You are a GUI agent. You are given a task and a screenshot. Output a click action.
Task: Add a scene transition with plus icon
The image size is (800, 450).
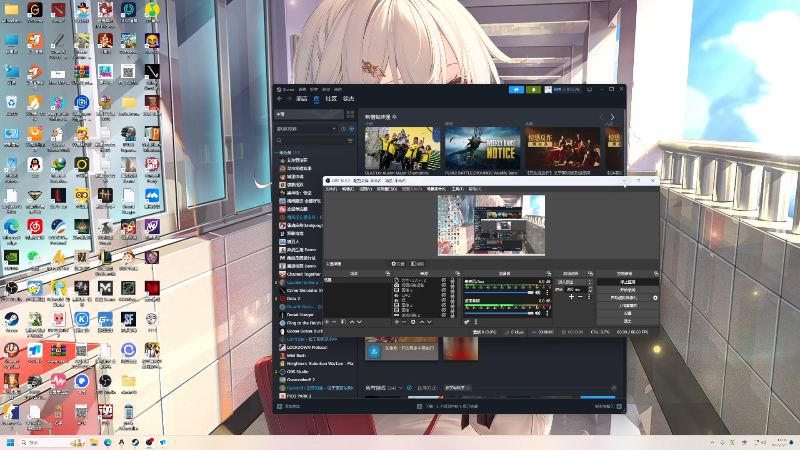[x=571, y=297]
